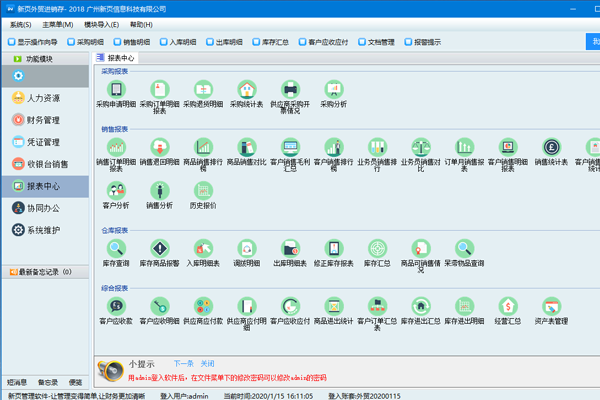Open the 客户应收明细 icon
The image size is (600, 400).
click(x=160, y=307)
